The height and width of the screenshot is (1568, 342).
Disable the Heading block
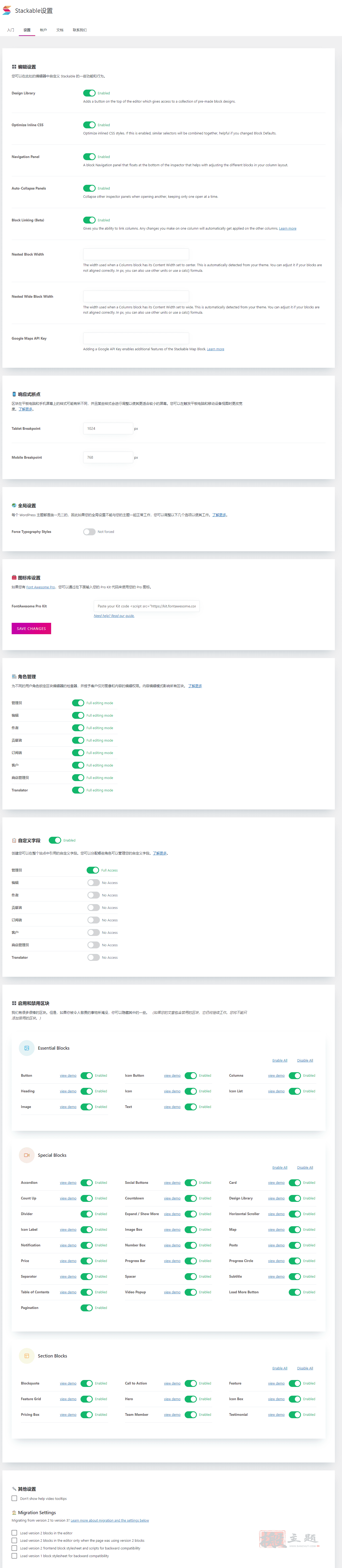pos(86,1091)
